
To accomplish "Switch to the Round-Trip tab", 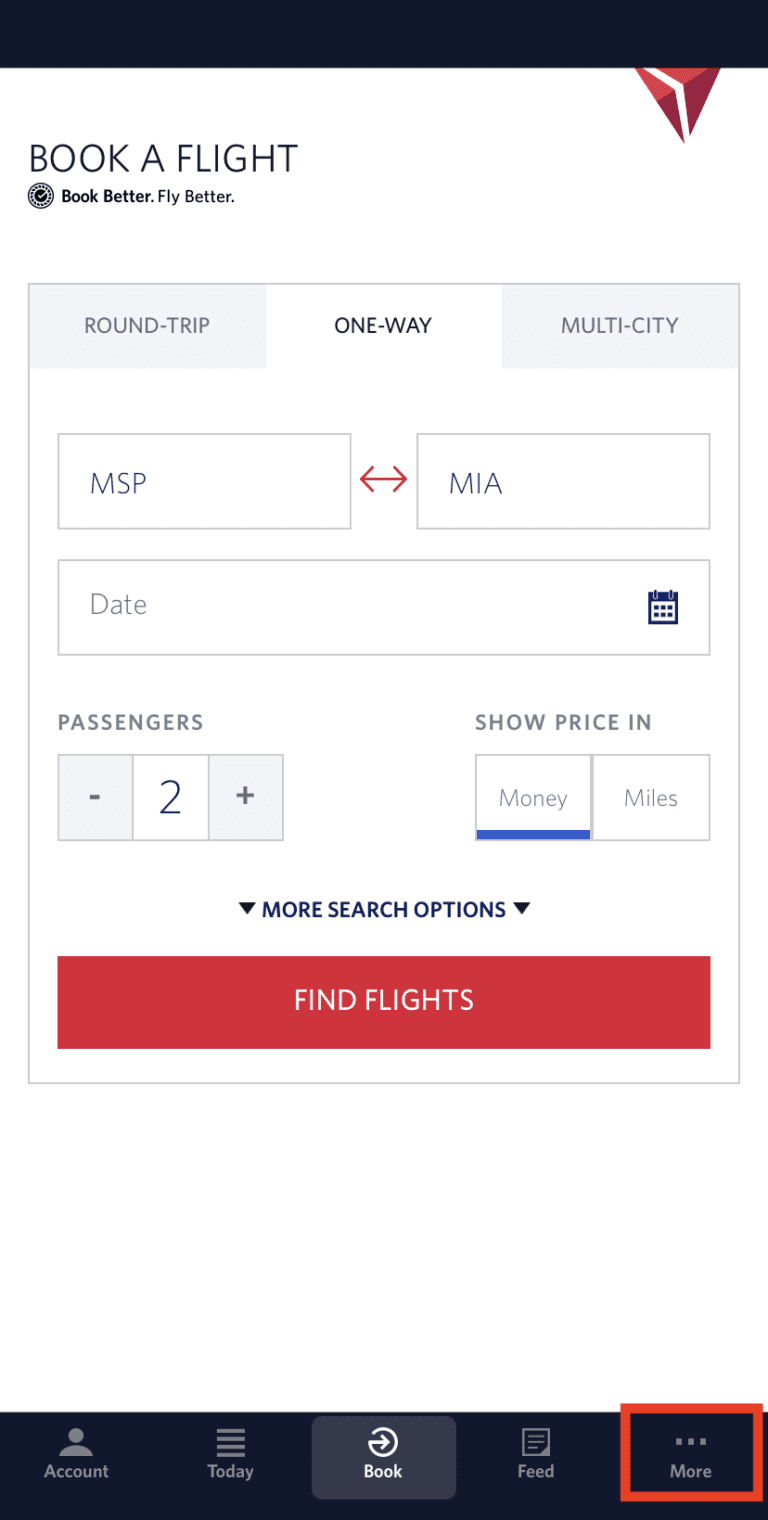I will pos(147,325).
